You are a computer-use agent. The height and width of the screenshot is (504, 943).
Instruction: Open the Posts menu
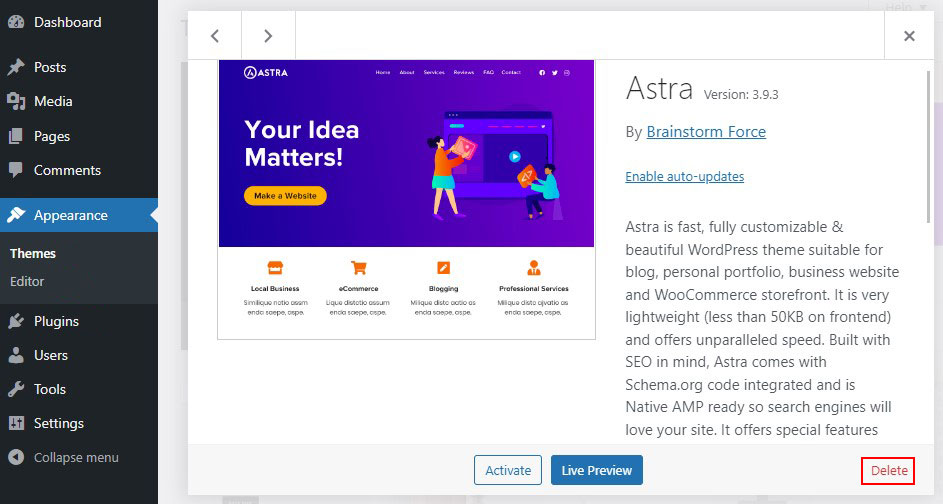(x=50, y=67)
